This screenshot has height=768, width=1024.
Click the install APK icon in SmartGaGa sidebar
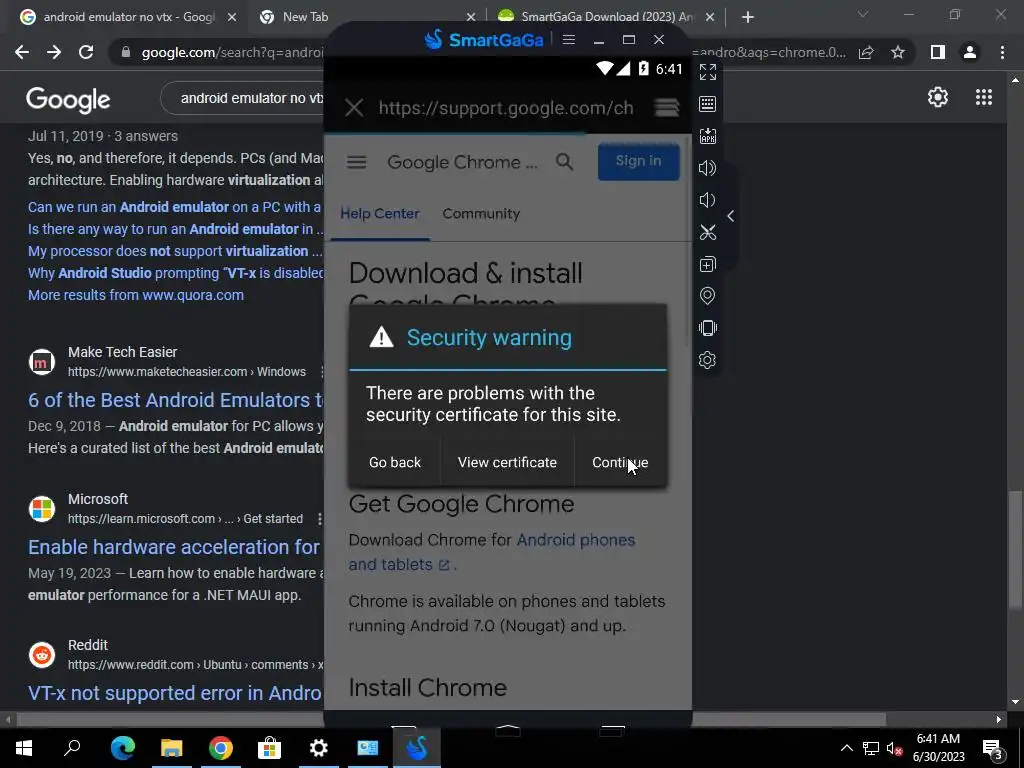coord(707,136)
